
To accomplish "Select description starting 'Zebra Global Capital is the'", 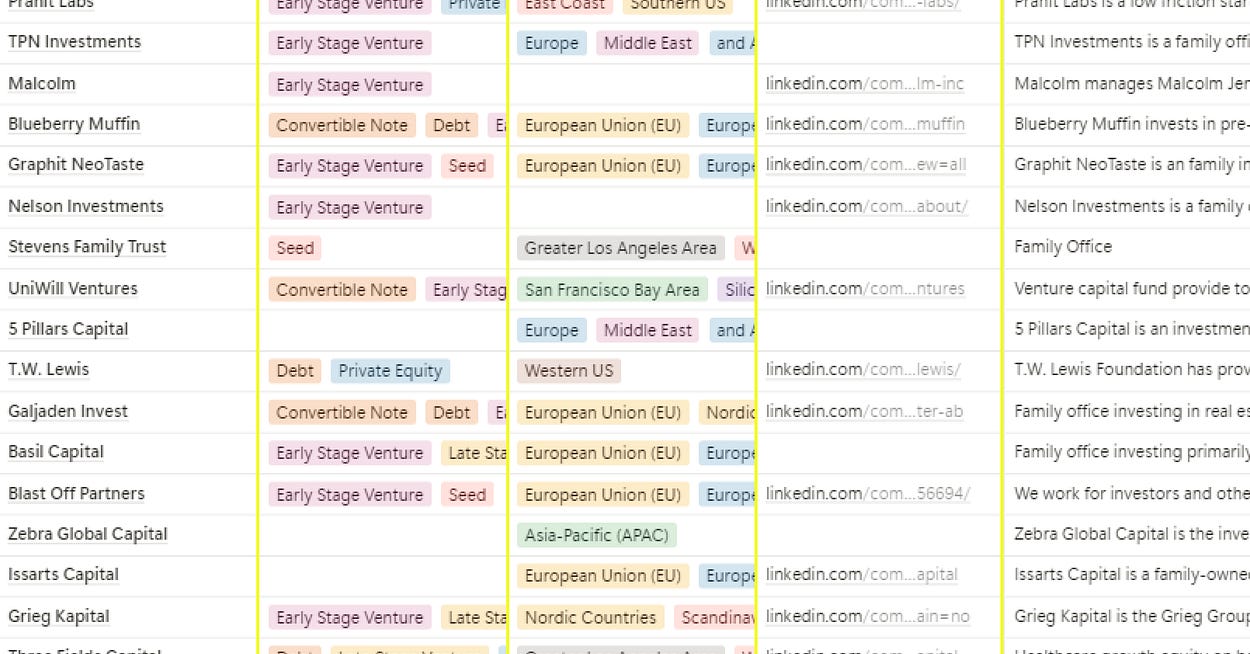I will (1132, 534).
